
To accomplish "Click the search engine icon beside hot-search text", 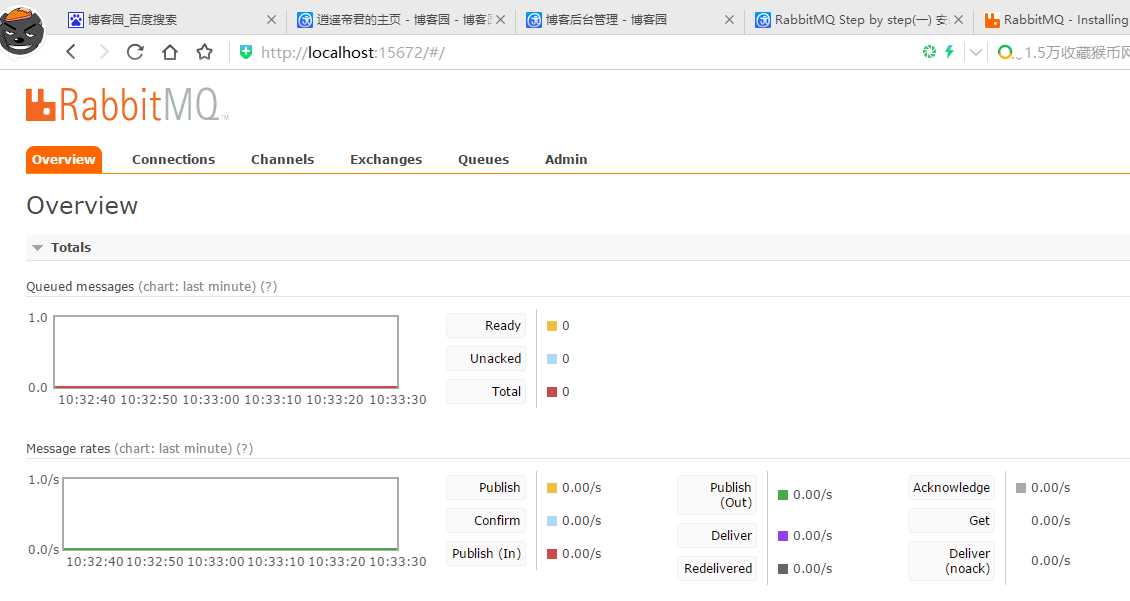I will 1005,52.
